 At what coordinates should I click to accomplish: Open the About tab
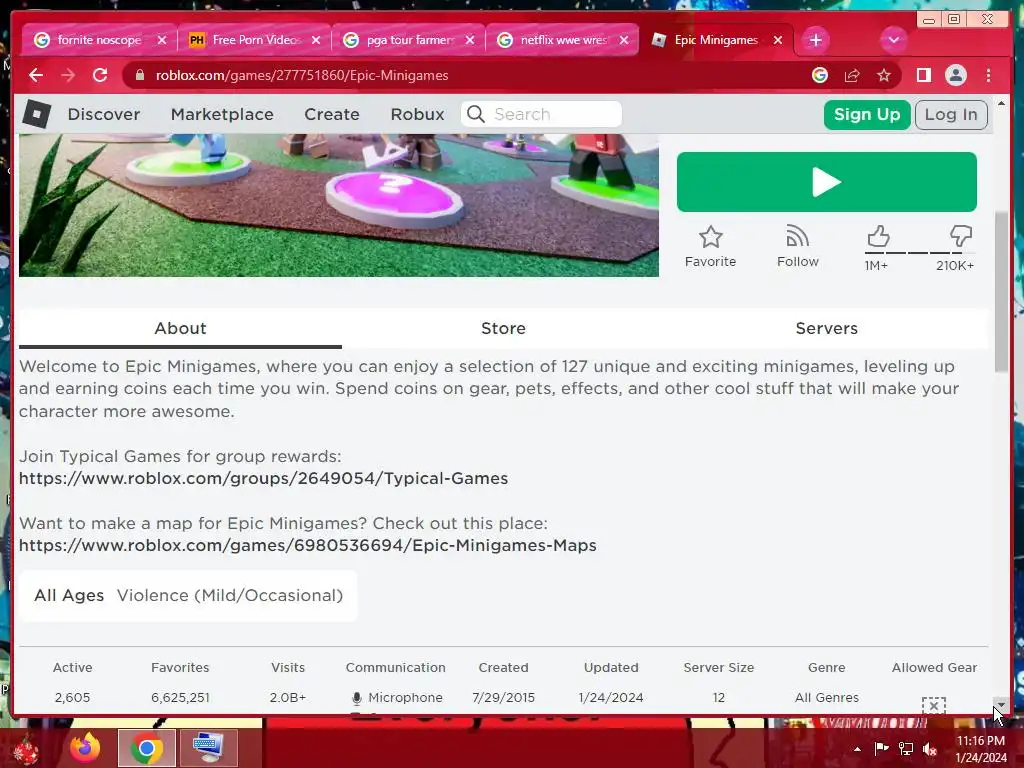tap(180, 328)
